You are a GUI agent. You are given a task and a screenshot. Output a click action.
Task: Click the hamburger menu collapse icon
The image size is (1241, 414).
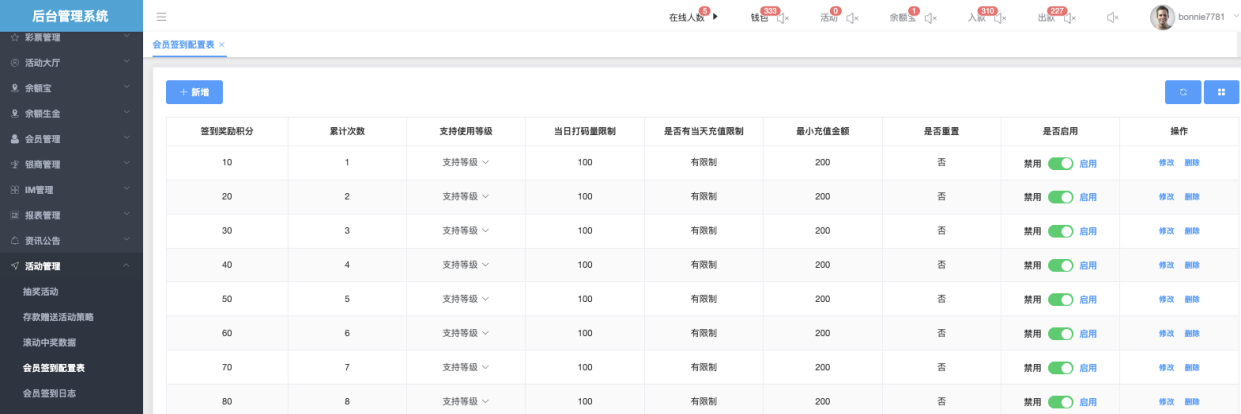point(161,17)
